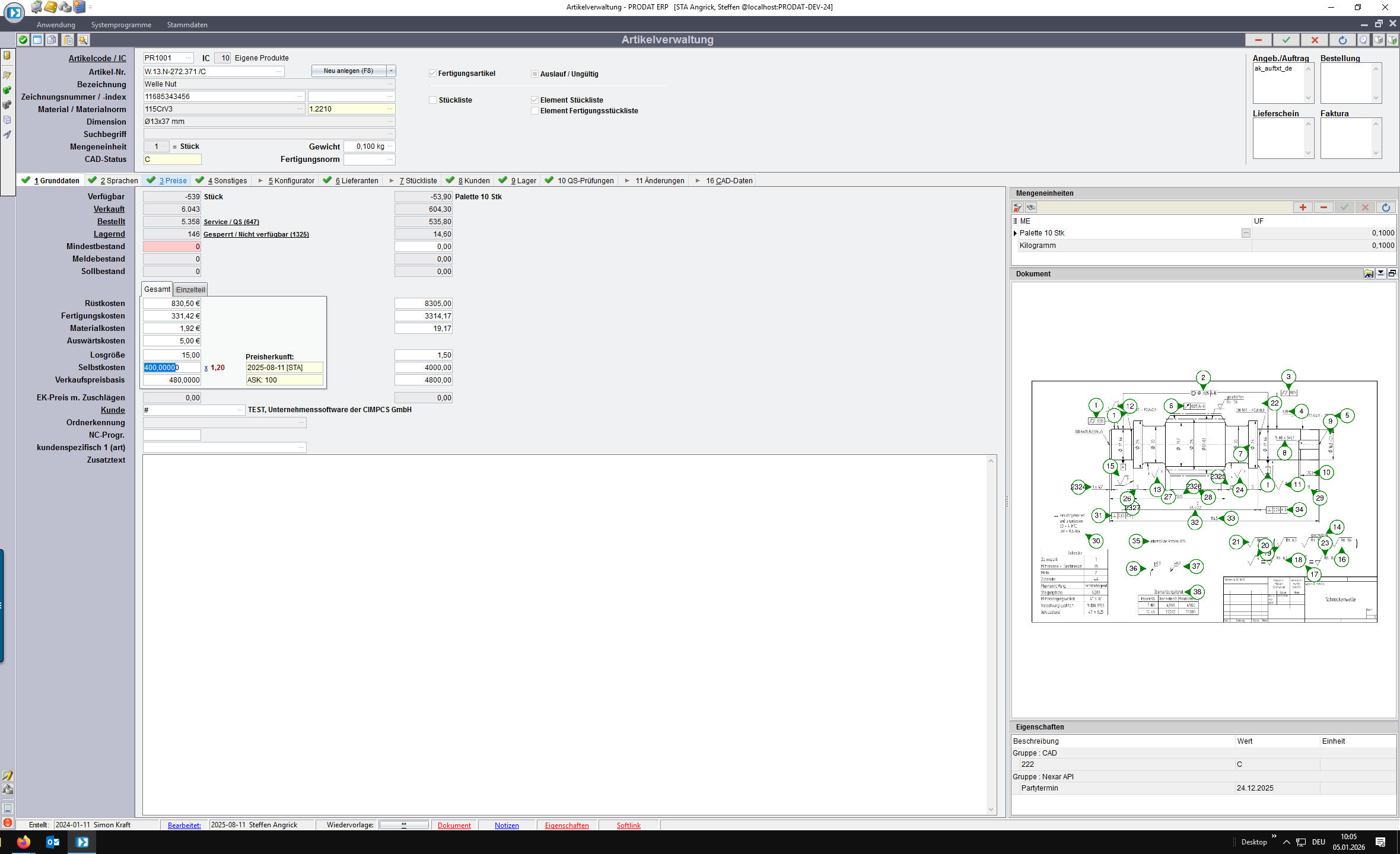Click the magic wand search icon in toolbar

[83, 40]
